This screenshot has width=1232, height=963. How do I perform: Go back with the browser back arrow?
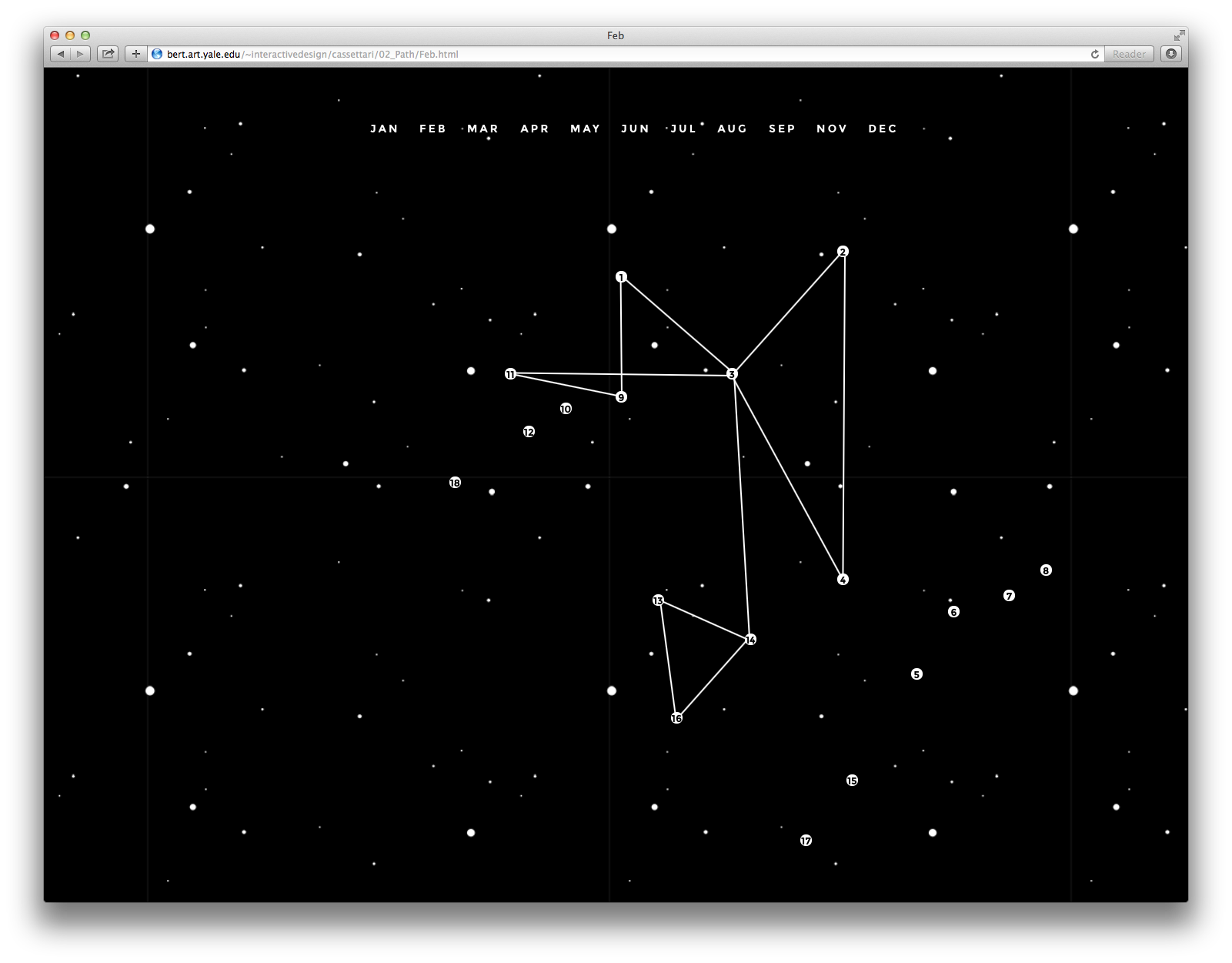(61, 54)
